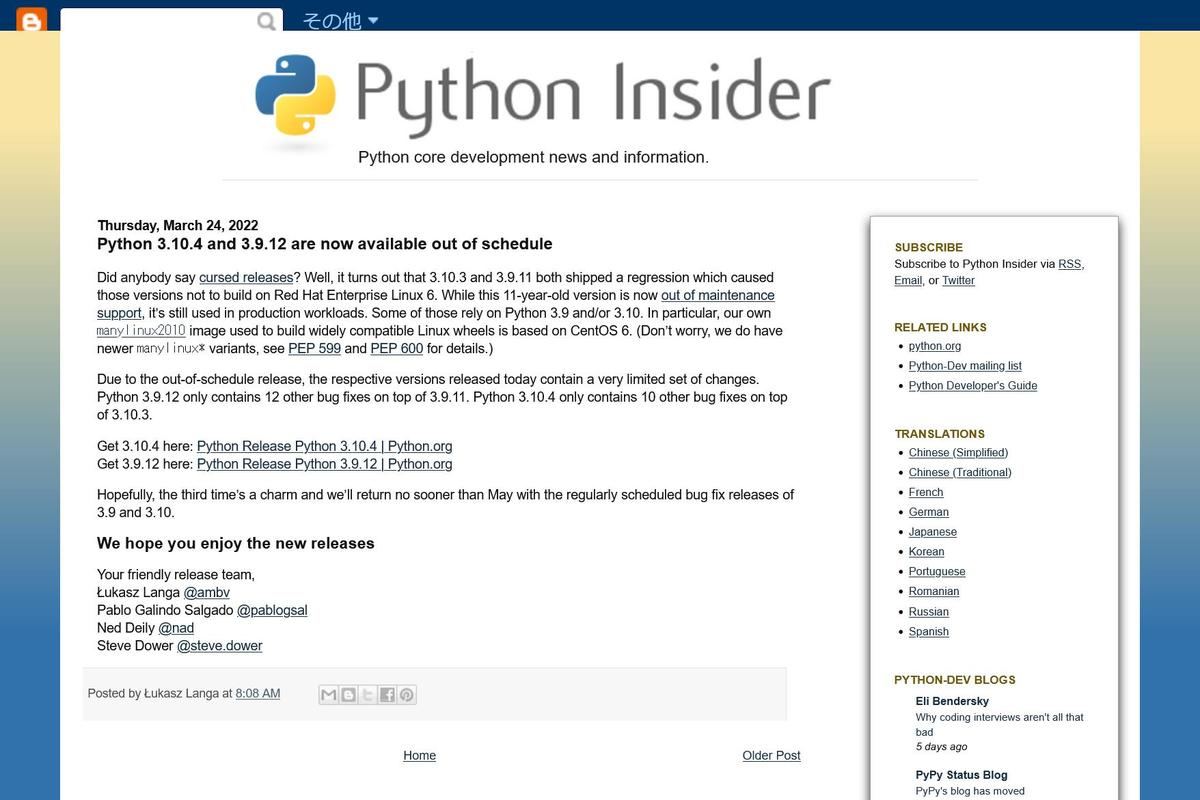Click the Python snake logo
Image resolution: width=1200 pixels, height=800 pixels.
295,95
